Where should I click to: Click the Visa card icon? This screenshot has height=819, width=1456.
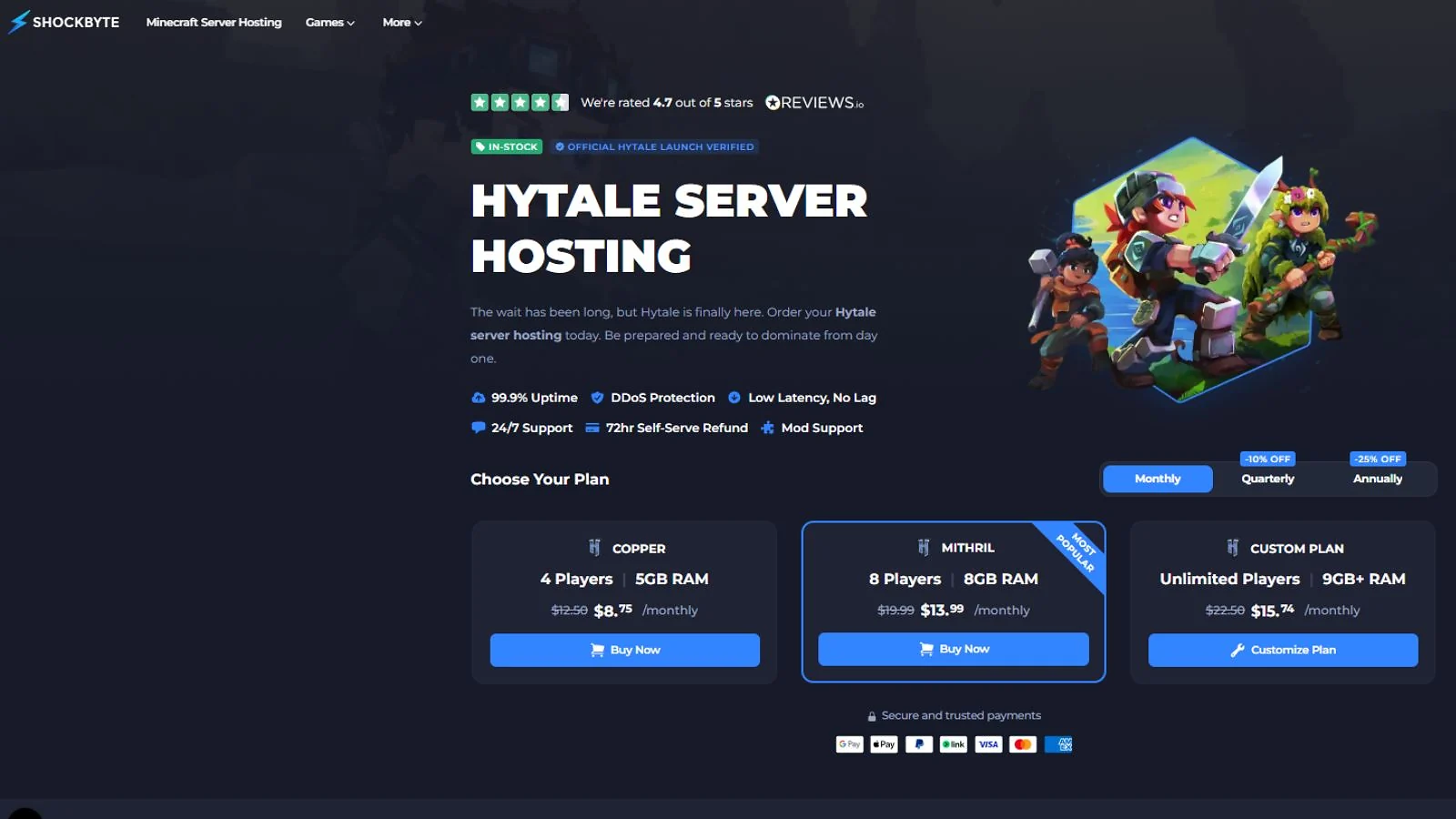(x=988, y=744)
